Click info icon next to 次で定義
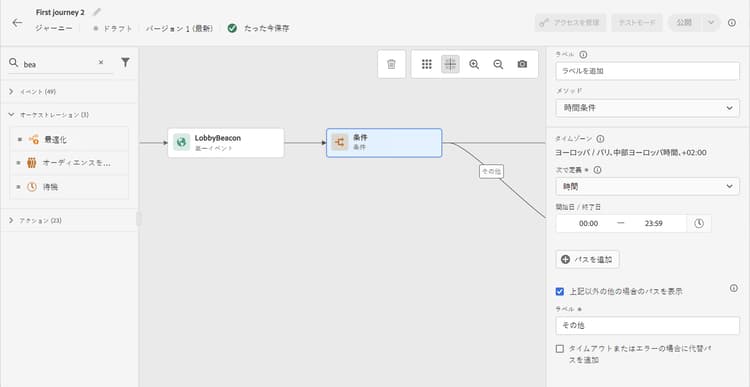The image size is (750, 387). point(597,170)
